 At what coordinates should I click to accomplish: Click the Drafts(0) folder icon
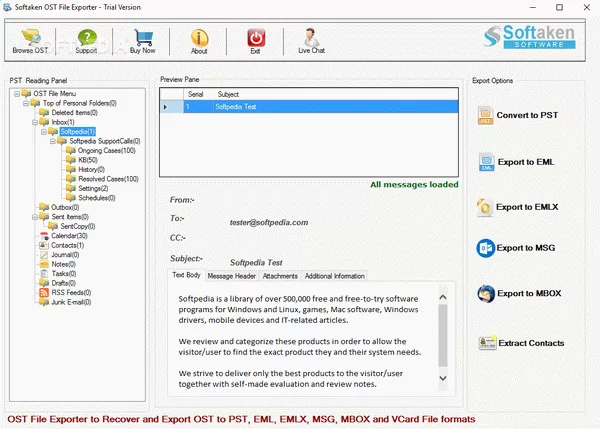coord(44,283)
